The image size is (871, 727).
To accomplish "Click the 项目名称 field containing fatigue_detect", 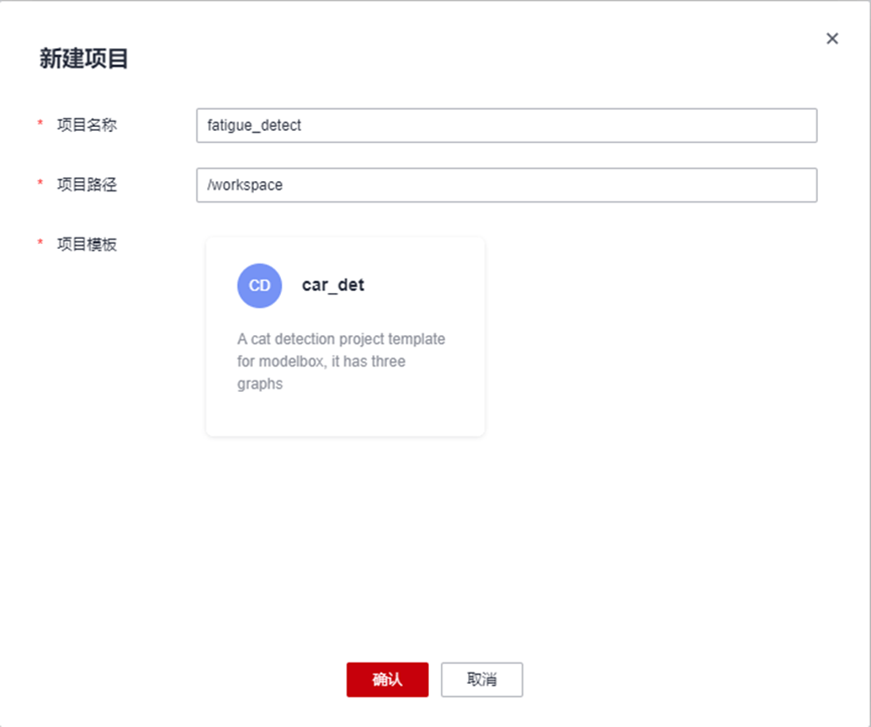I will [507, 126].
